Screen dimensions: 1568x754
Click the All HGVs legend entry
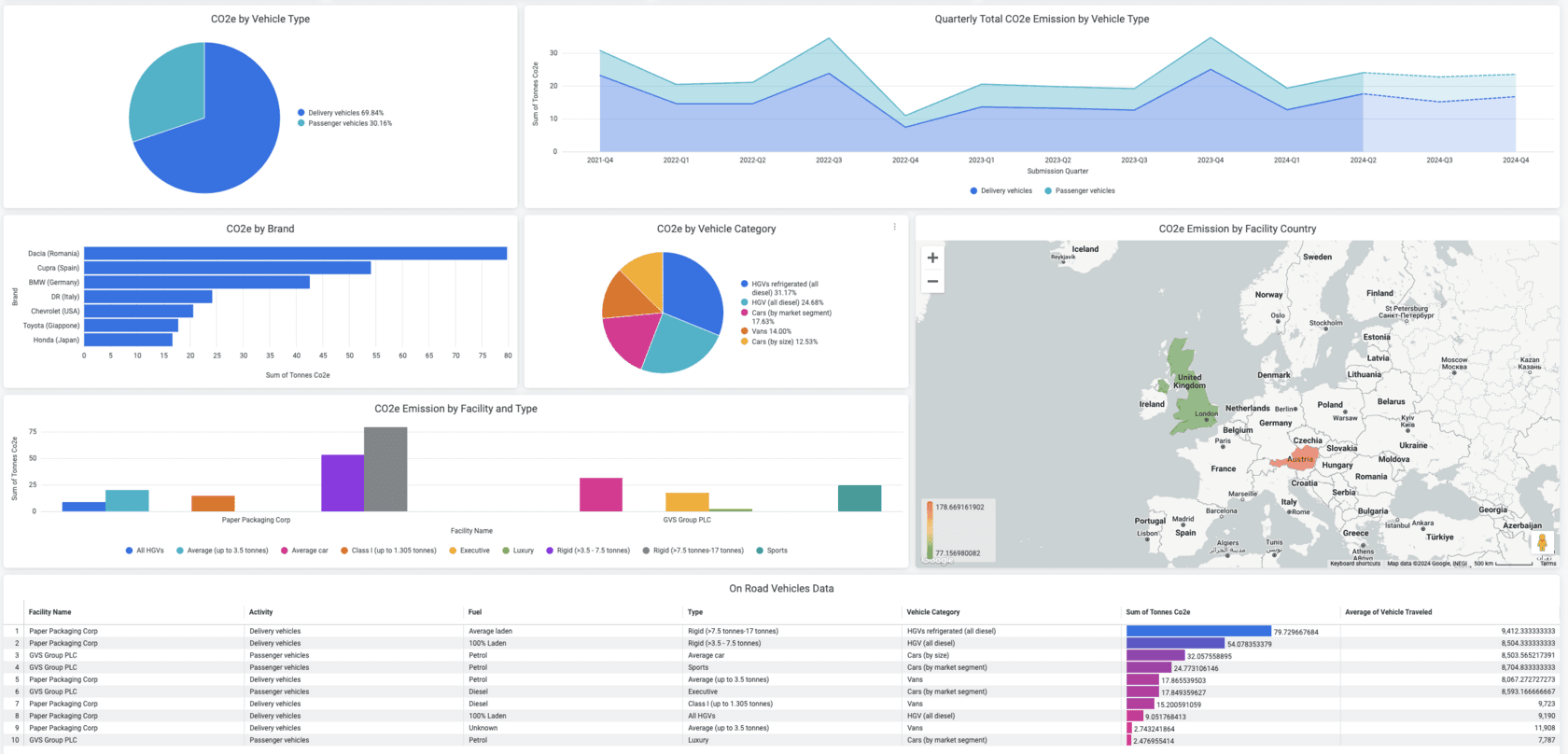(145, 551)
